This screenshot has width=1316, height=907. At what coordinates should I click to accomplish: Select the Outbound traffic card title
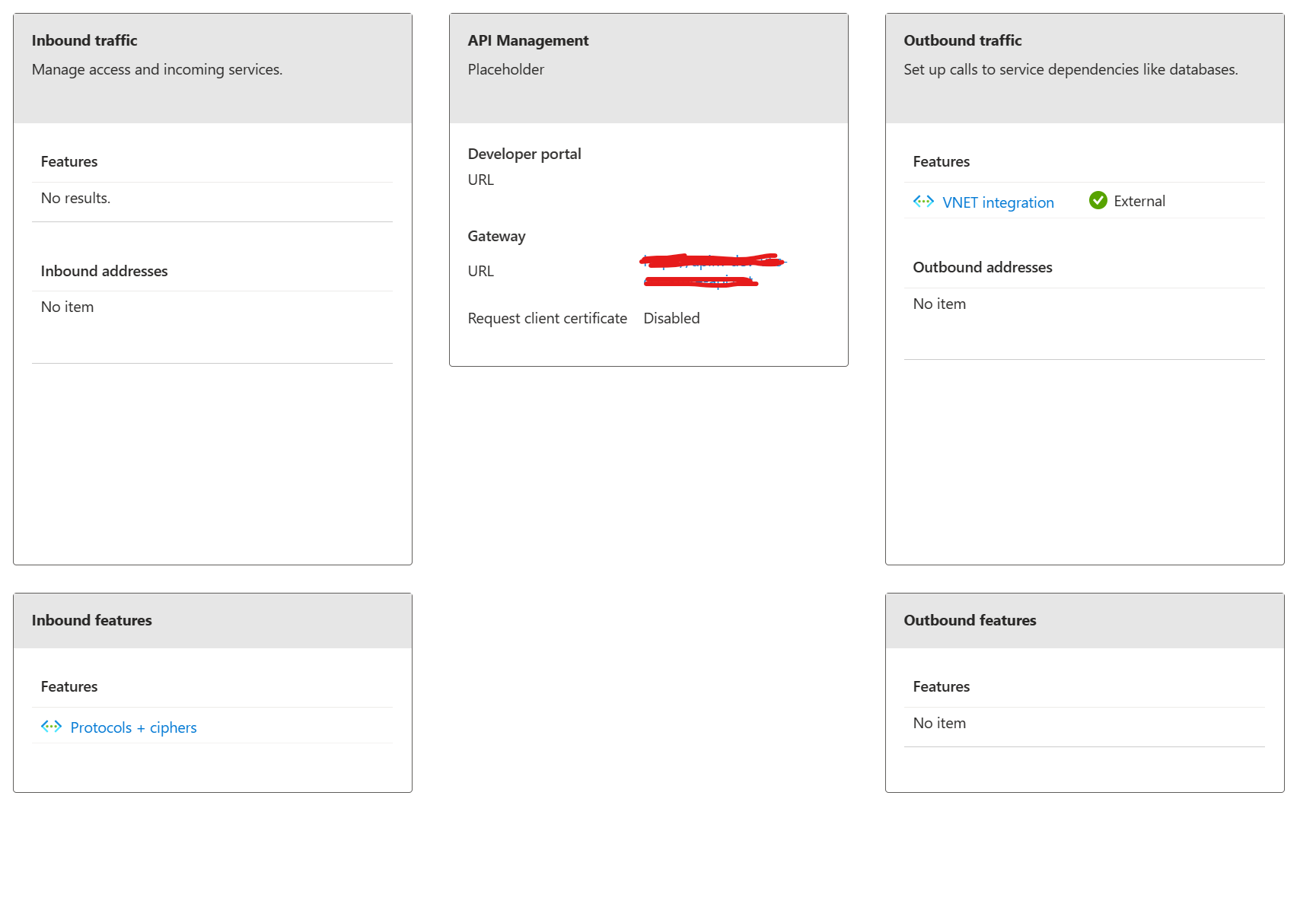click(x=963, y=40)
